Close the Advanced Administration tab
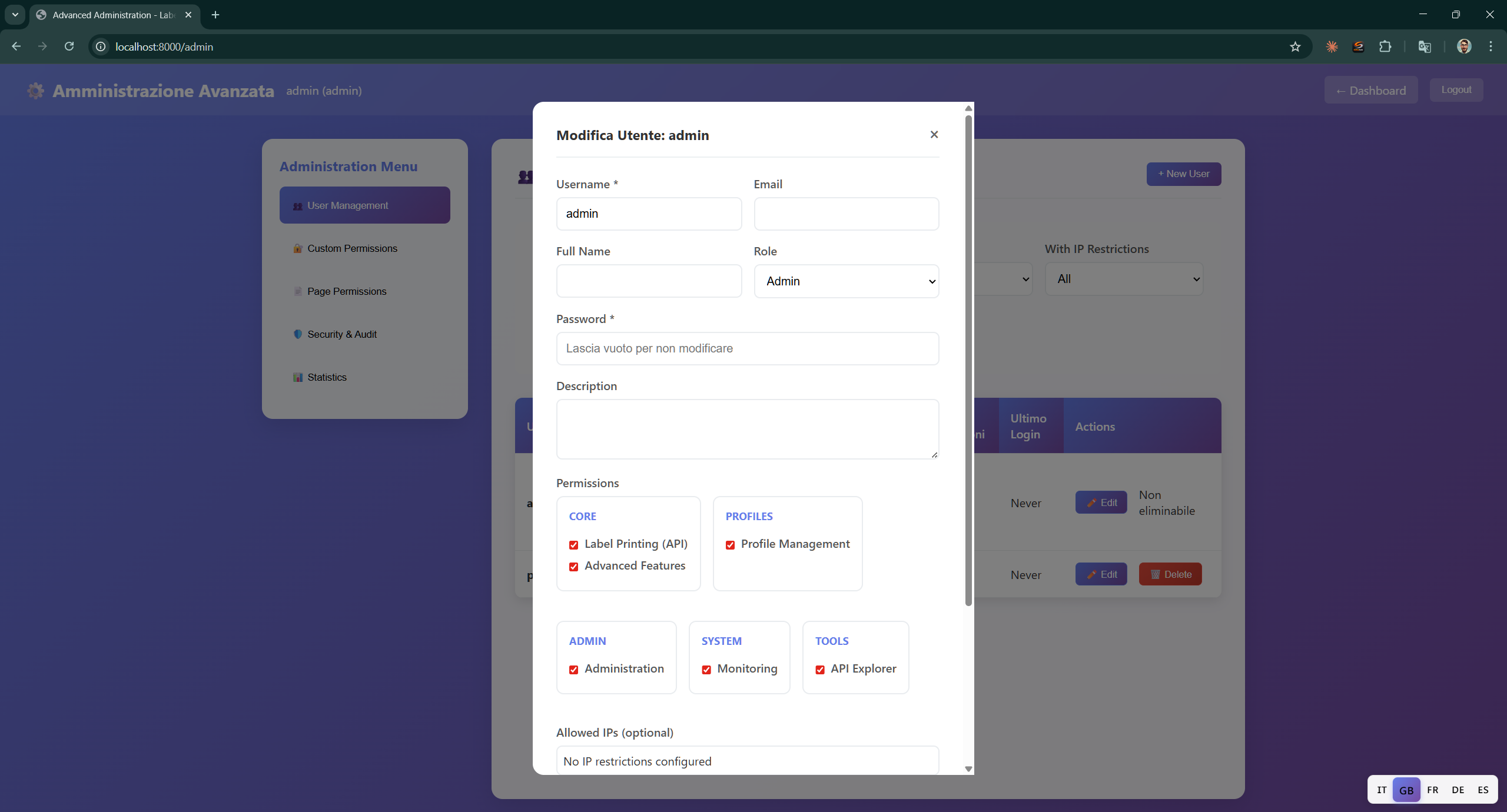This screenshot has width=1507, height=812. [x=188, y=15]
